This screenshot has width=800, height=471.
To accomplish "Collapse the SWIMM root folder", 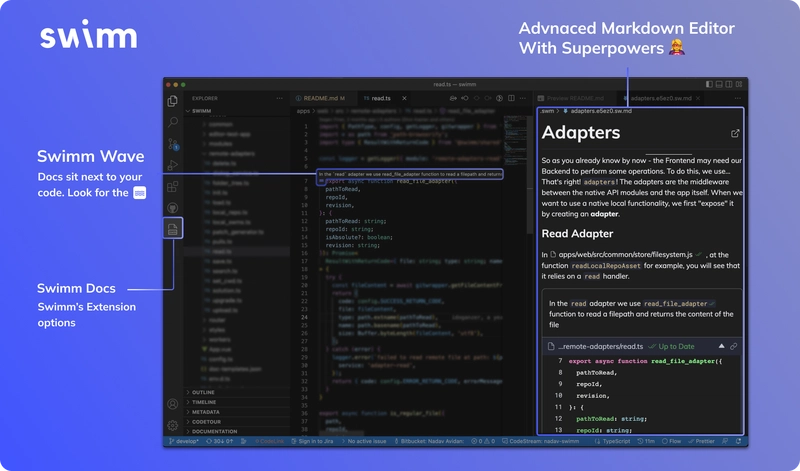I will 236,111.
